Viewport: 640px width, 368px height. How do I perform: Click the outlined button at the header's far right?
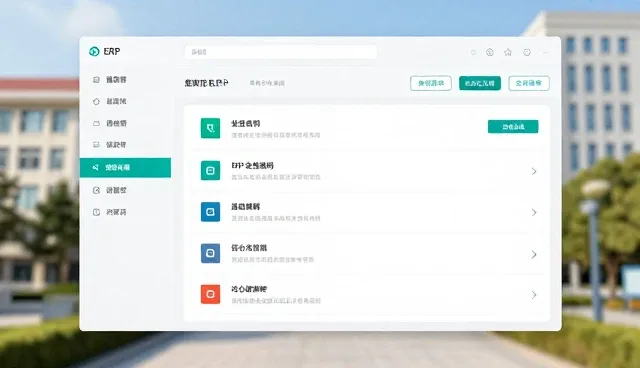pos(529,83)
